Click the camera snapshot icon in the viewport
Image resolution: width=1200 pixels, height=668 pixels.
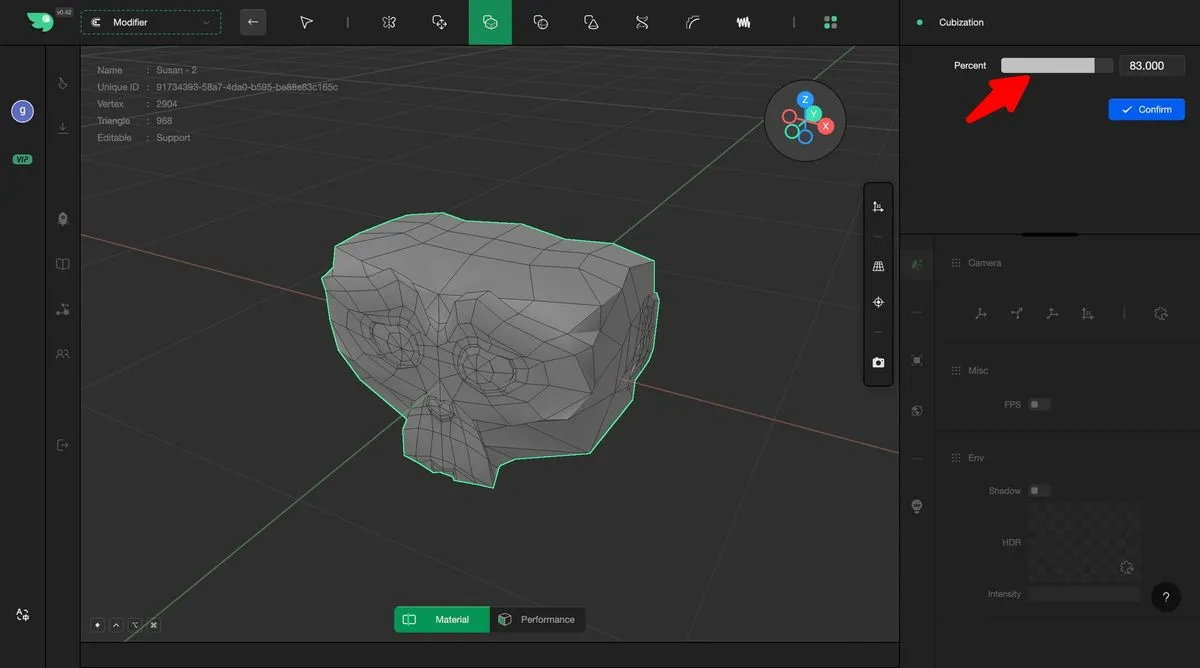click(878, 363)
